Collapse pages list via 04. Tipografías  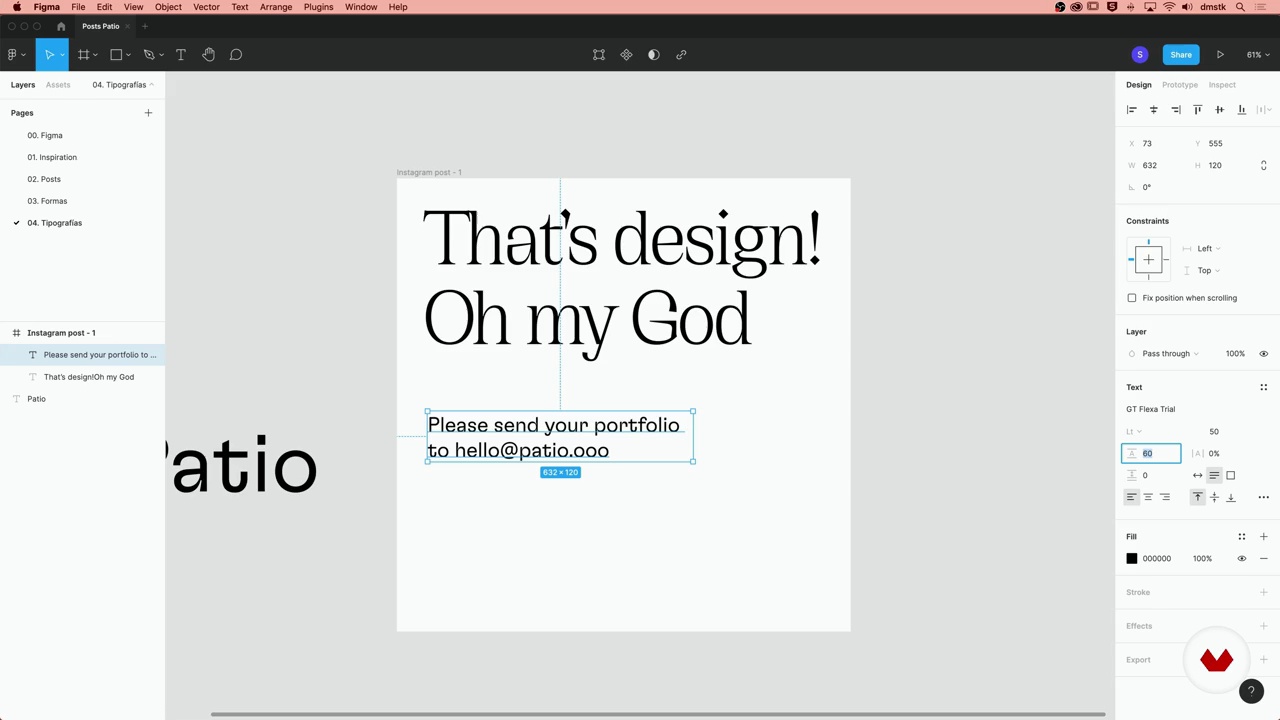click(x=123, y=85)
